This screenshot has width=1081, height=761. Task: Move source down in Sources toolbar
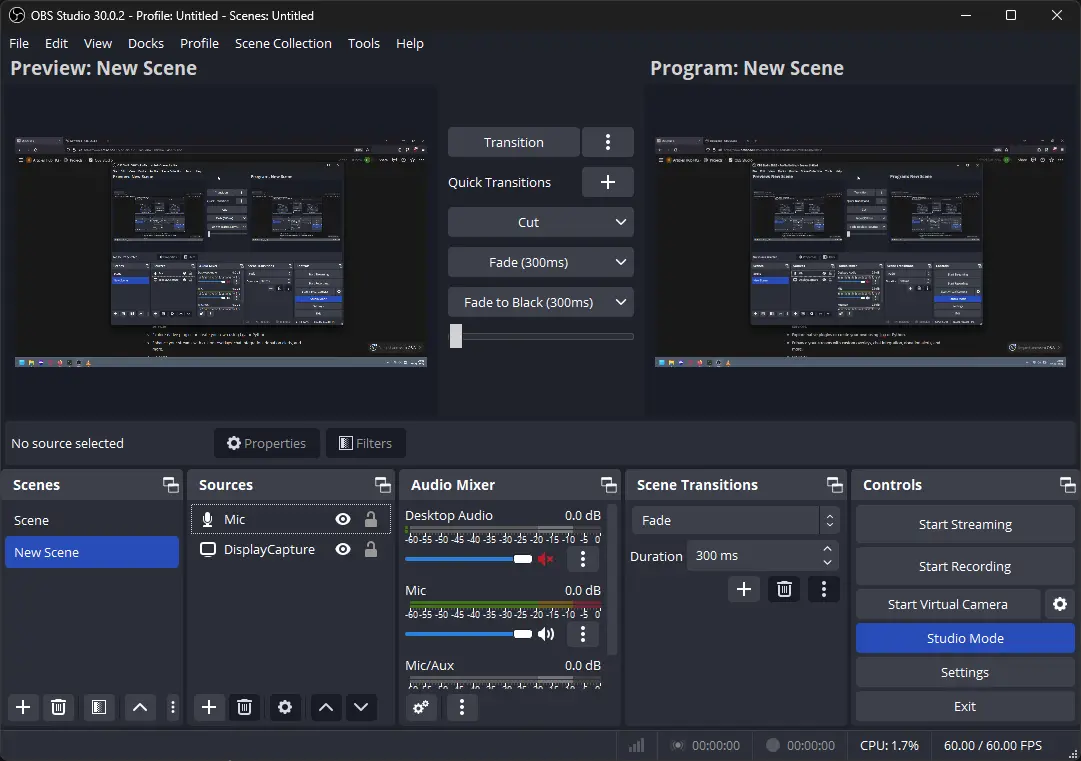(x=361, y=707)
